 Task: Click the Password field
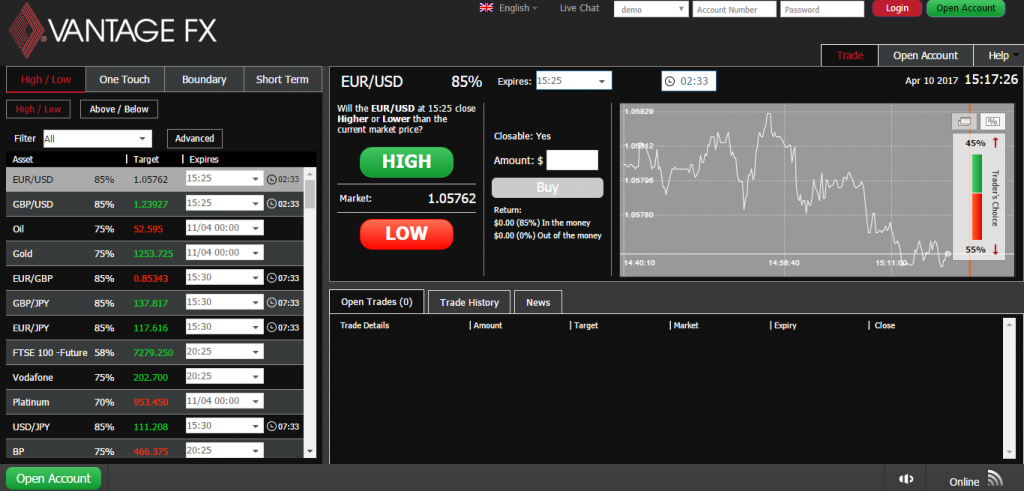(x=822, y=9)
